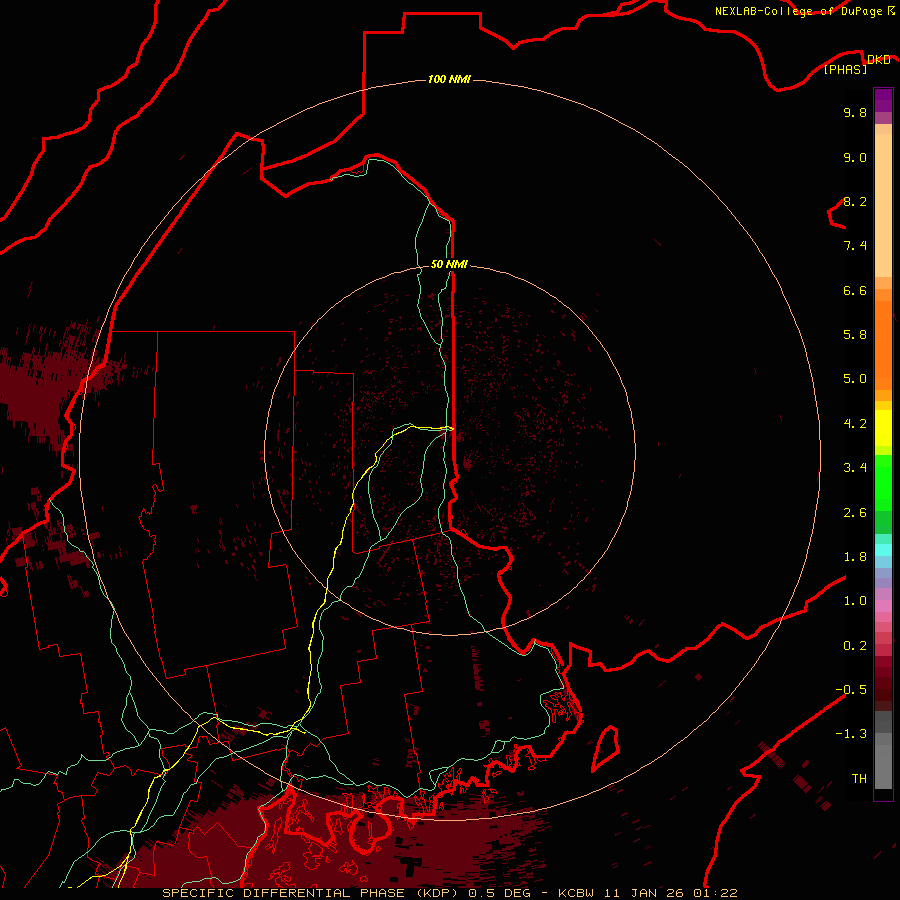Click the 9.8 scale value
900x900 pixels.
[x=855, y=112]
